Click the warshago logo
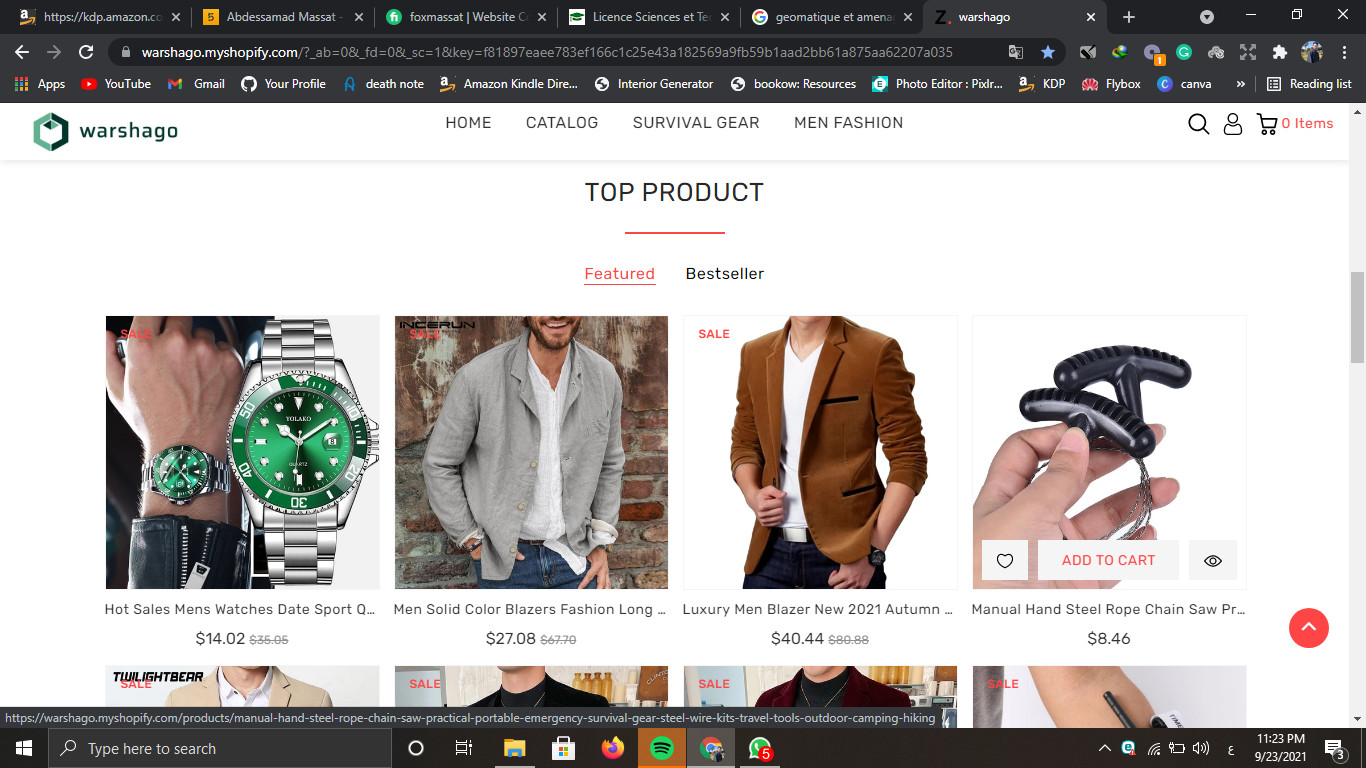 click(105, 132)
